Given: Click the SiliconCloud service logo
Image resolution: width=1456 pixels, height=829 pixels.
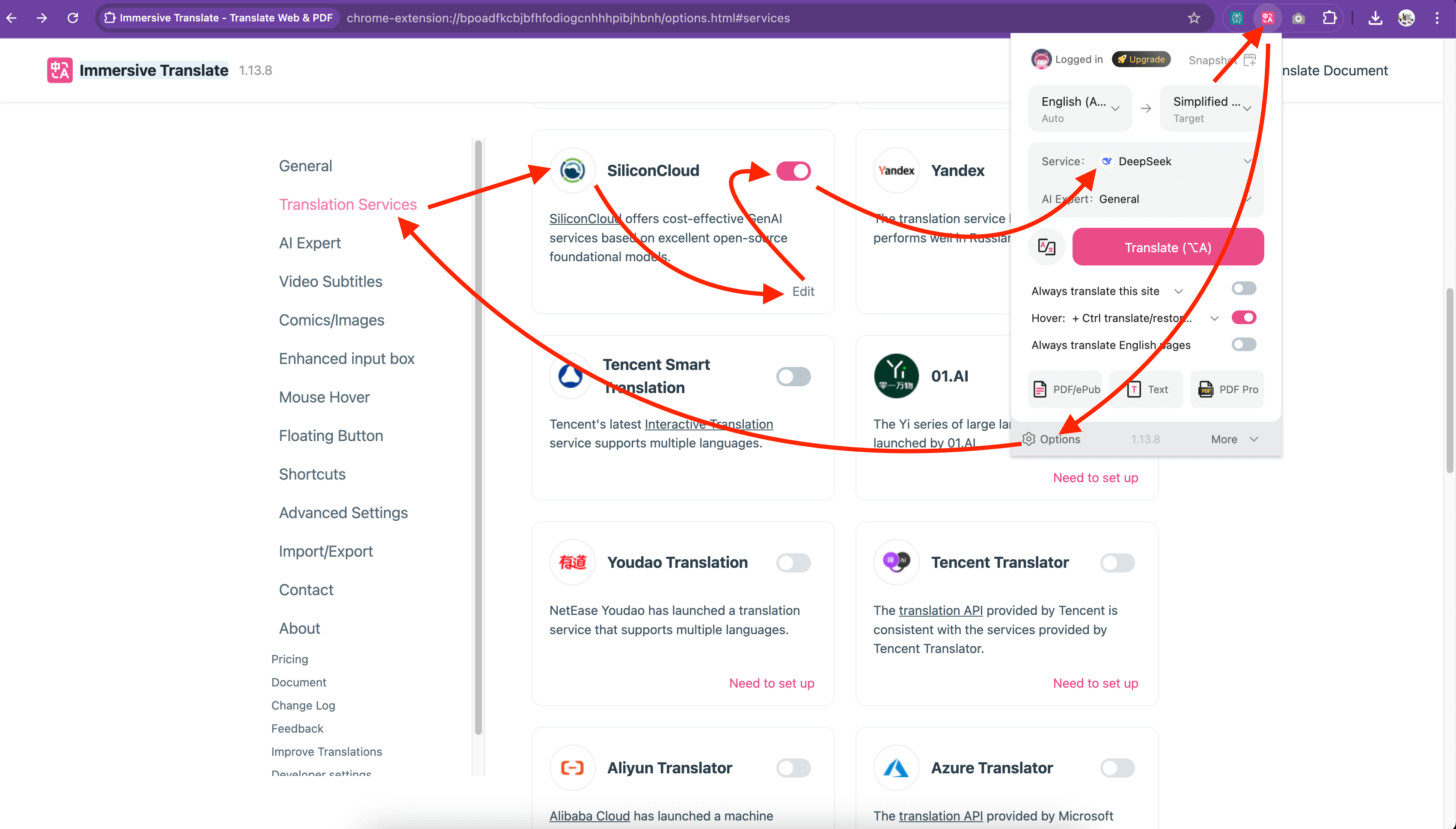Looking at the screenshot, I should [572, 170].
